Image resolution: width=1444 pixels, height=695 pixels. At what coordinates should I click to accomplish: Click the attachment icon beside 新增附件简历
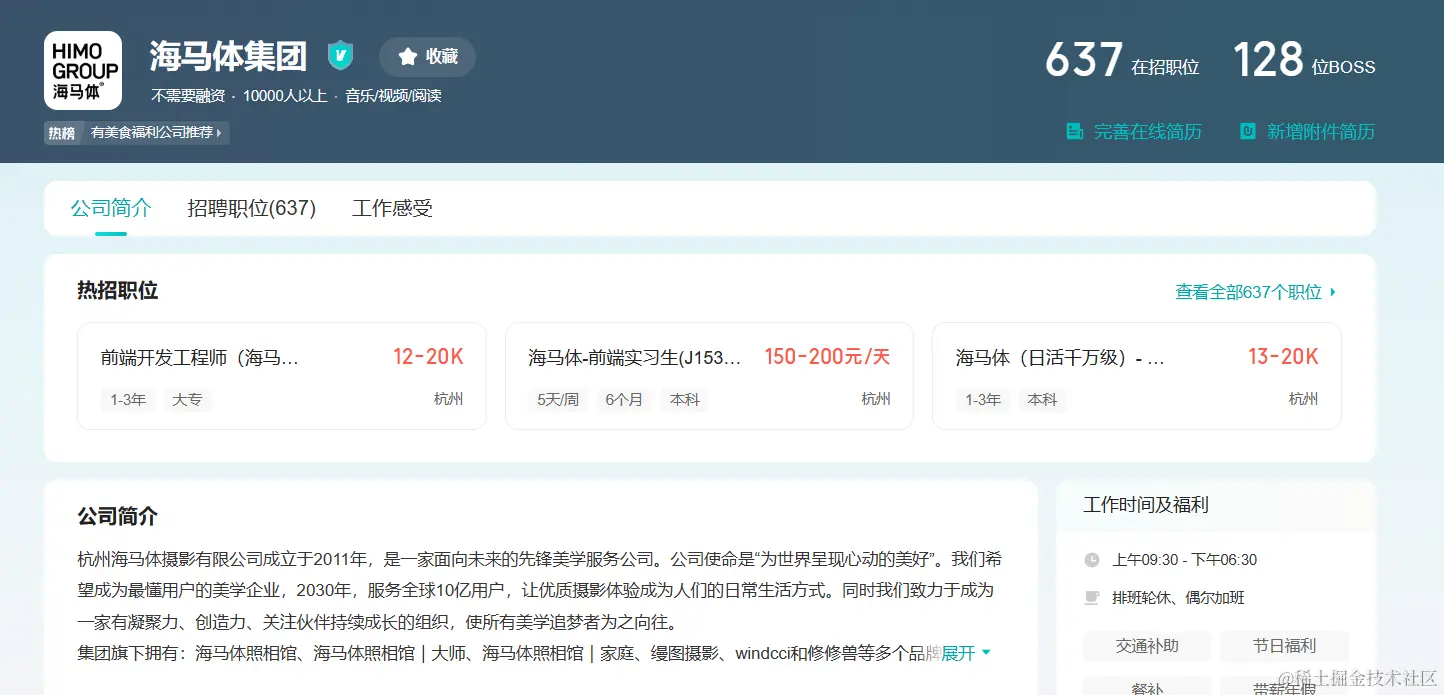[1248, 131]
